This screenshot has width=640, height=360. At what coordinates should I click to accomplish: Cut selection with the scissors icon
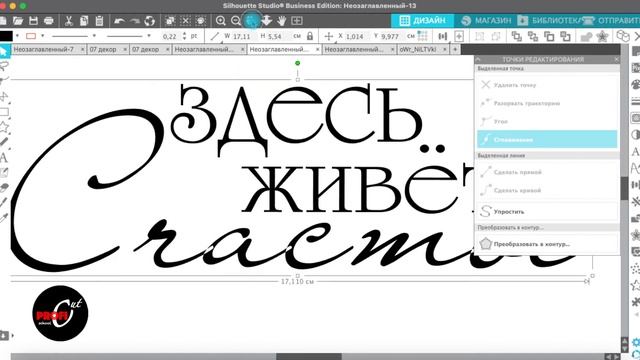69,21
